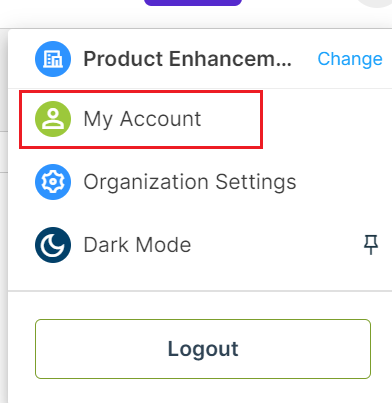This screenshot has width=392, height=403.
Task: Click the gap between Dark Mode and the pin
Action: coord(277,245)
